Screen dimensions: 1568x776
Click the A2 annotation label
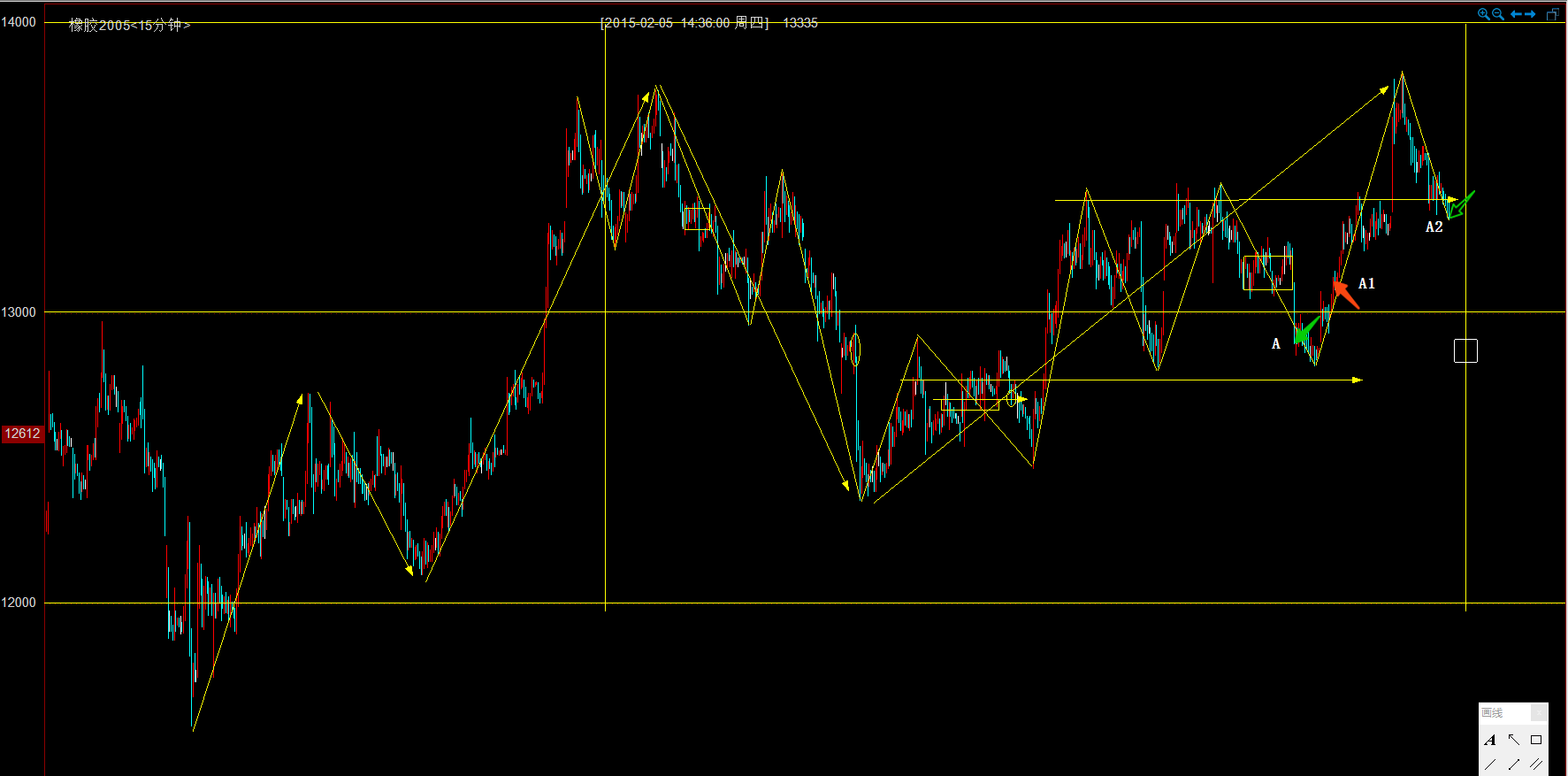1434,227
